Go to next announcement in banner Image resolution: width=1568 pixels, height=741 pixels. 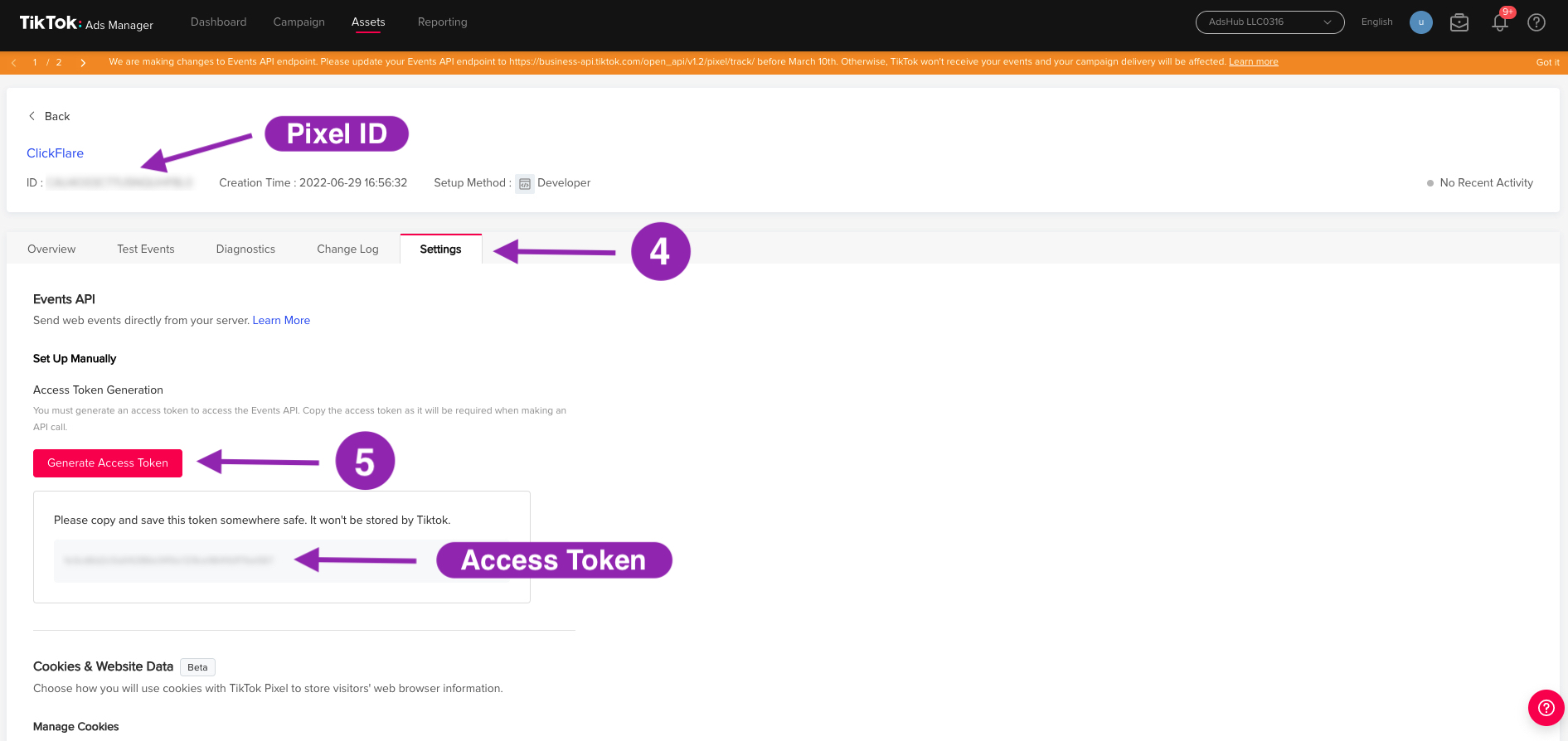coord(83,62)
